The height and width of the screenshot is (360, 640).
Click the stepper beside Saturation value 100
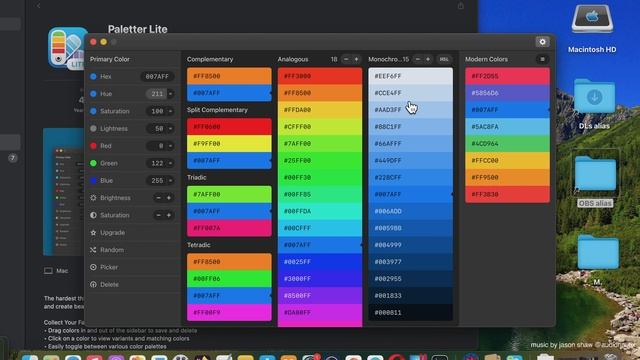click(171, 111)
